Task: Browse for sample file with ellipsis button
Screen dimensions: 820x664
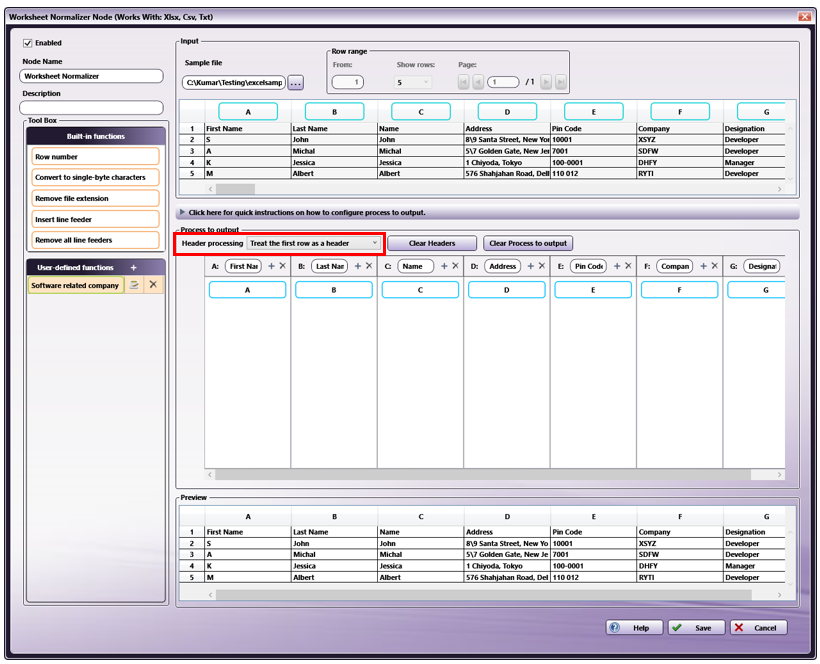Action: pyautogui.click(x=295, y=83)
